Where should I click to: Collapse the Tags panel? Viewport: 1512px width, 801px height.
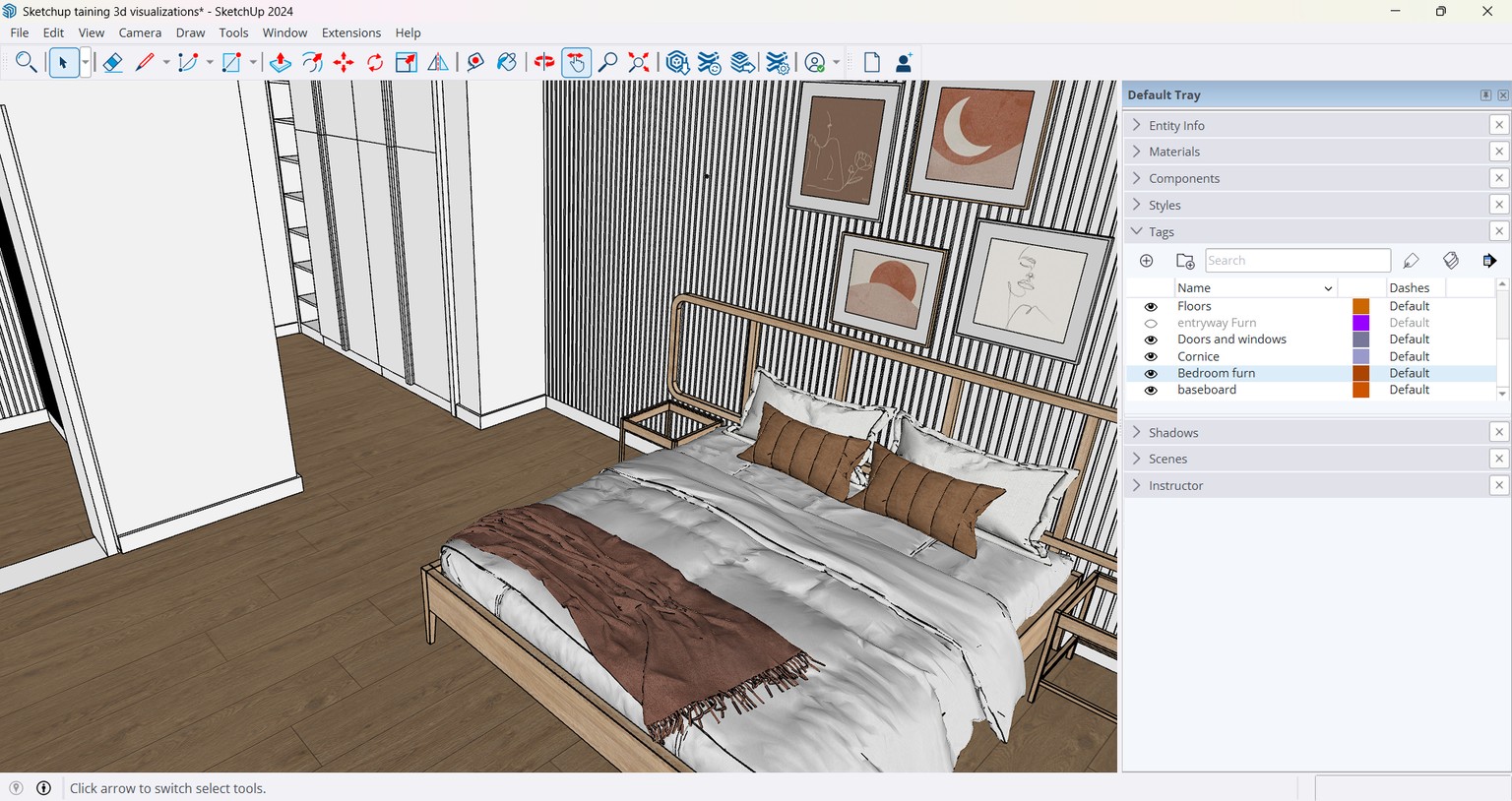click(1137, 231)
